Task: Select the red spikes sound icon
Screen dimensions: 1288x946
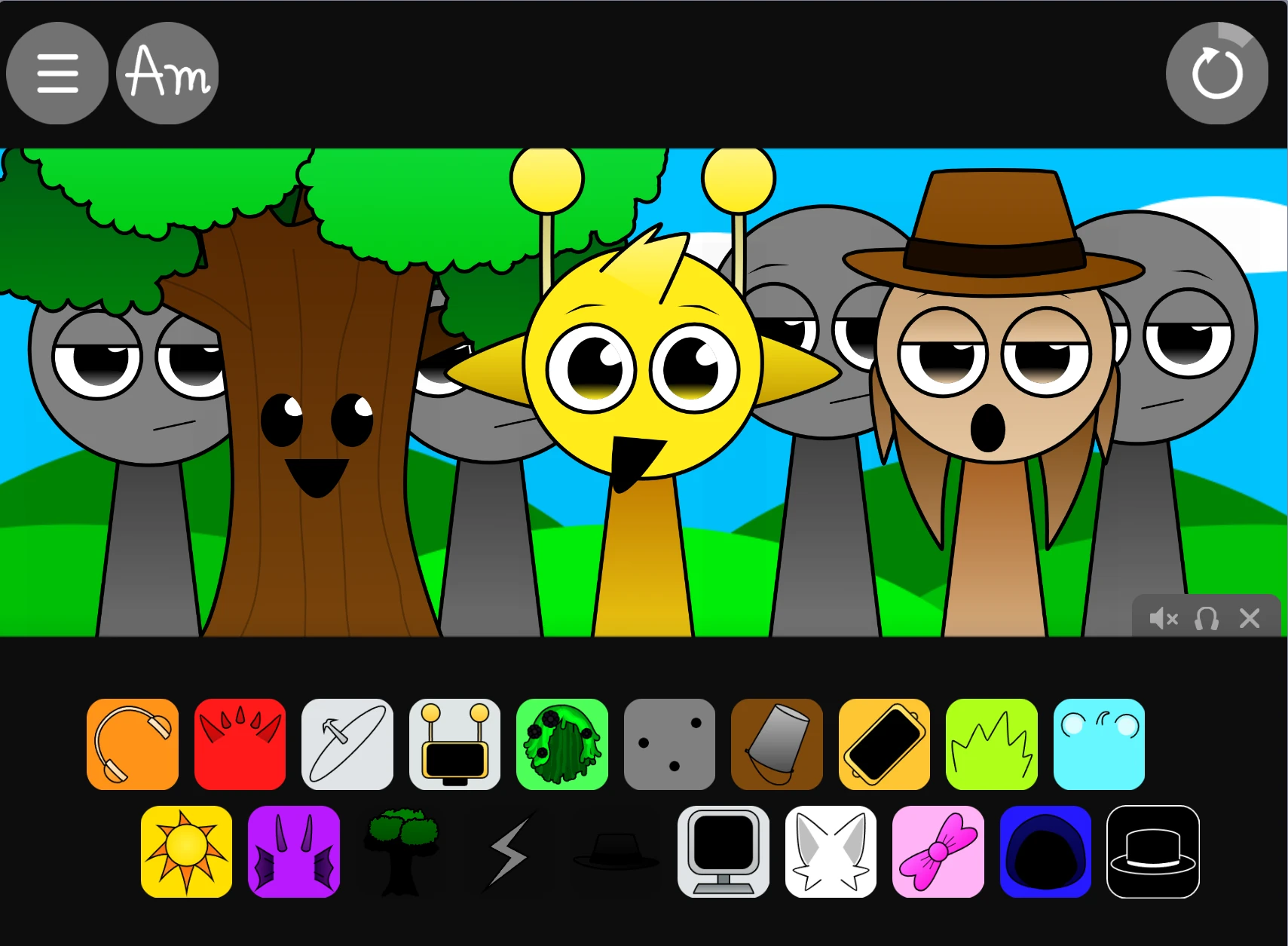Action: click(240, 744)
